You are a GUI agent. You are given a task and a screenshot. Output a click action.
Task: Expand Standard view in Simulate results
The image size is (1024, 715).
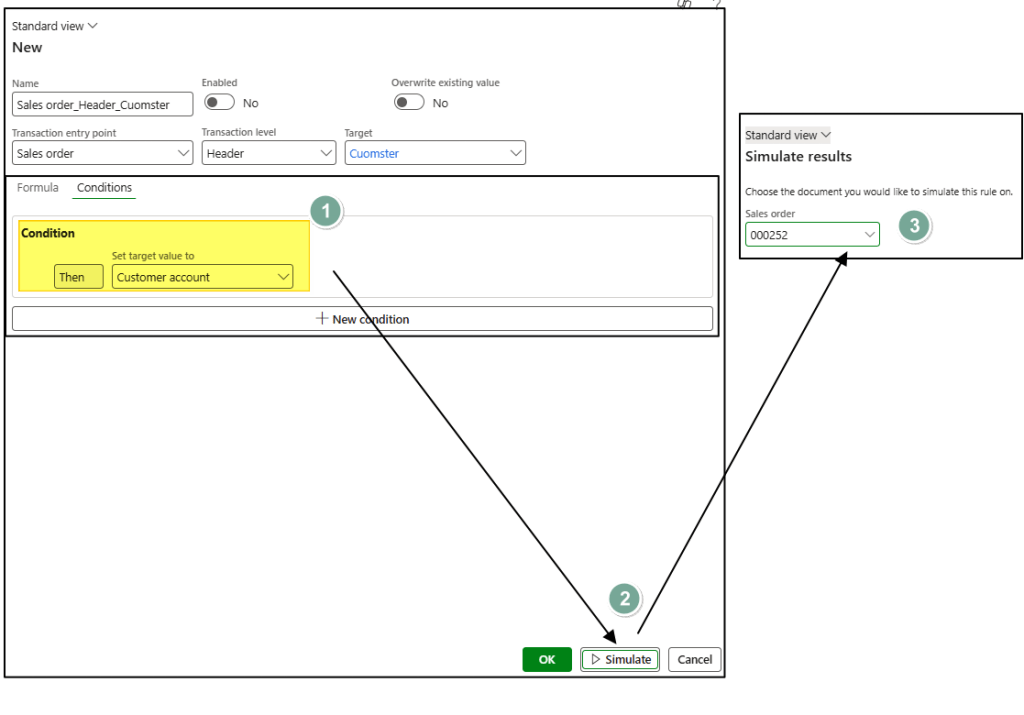pyautogui.click(x=788, y=135)
